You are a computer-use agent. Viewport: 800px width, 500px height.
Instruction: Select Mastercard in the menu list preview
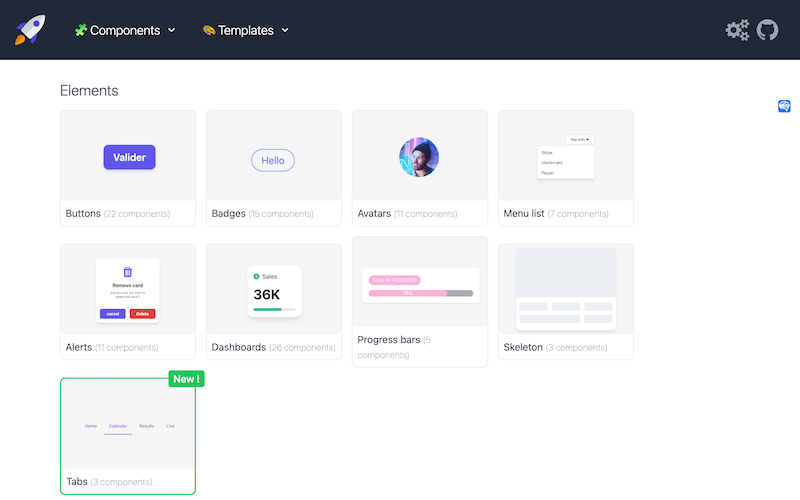552,163
